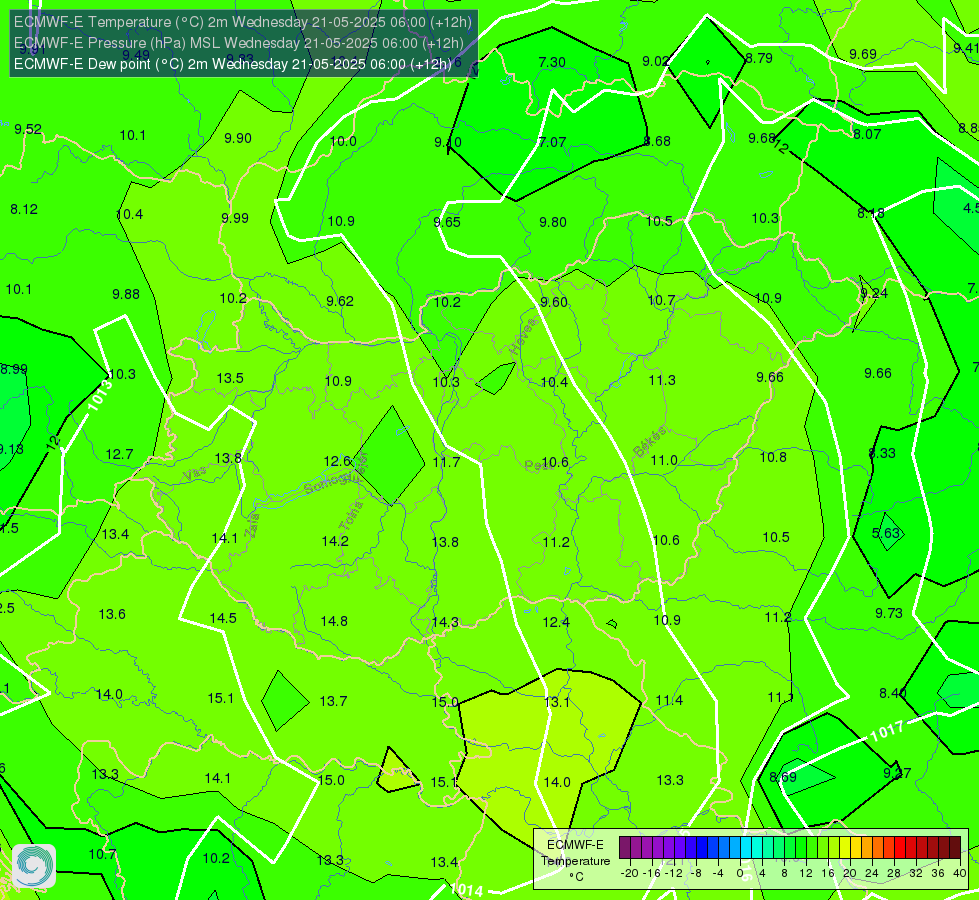Click the 9.99 temperature value
The height and width of the screenshot is (900, 979).
235,218
